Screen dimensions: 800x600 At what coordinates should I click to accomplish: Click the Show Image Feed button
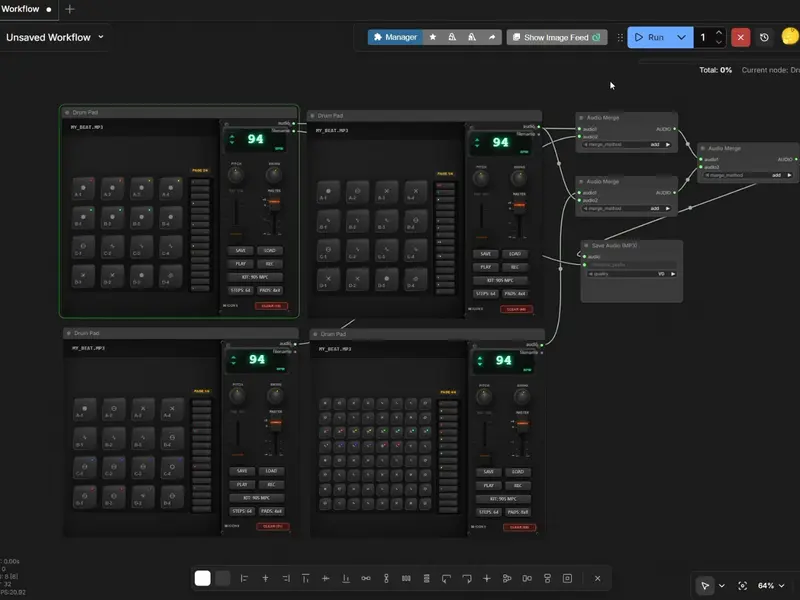[556, 37]
